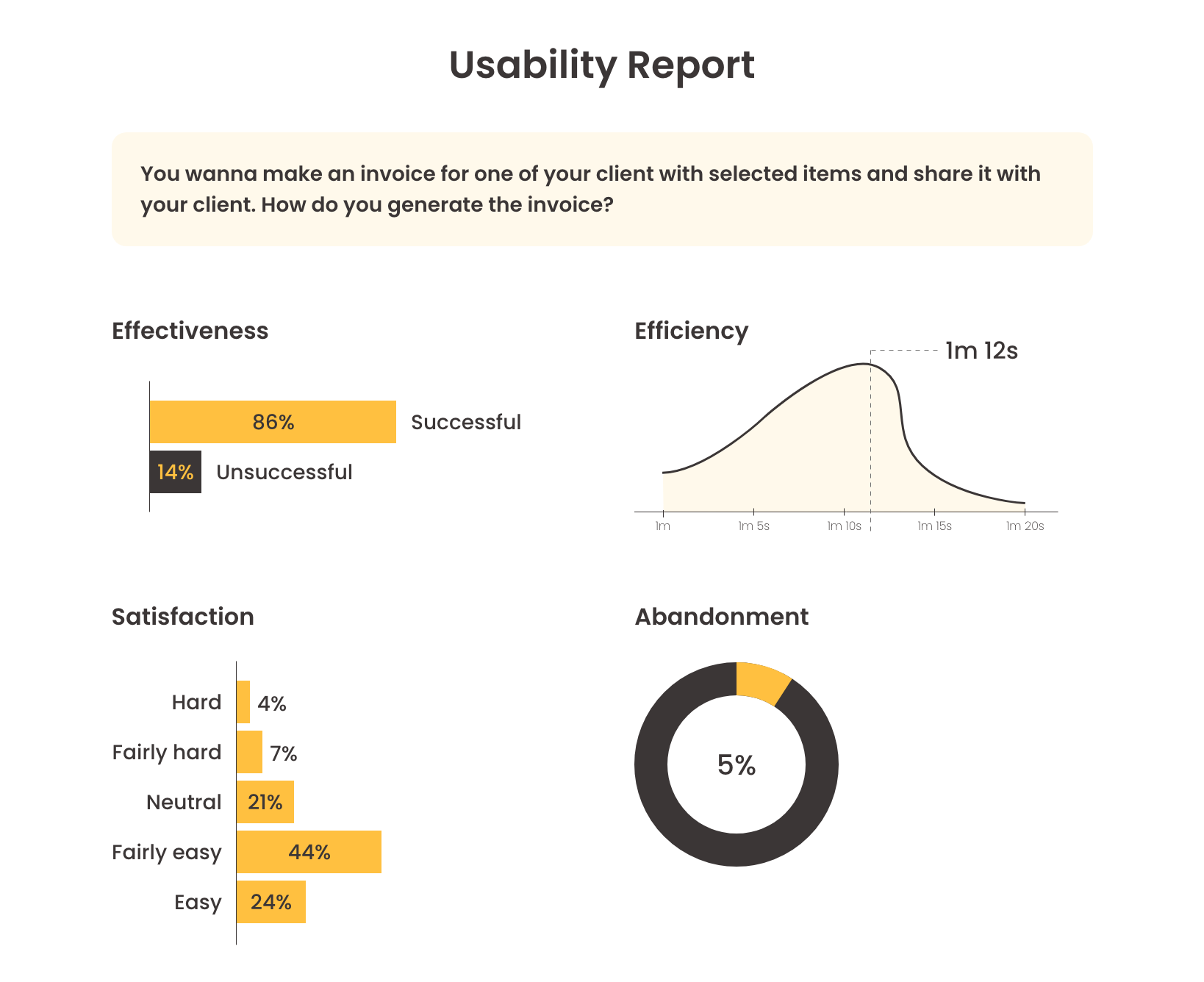Select the 44% Fairly easy bar
The width and height of the screenshot is (1204, 982).
pos(309,852)
